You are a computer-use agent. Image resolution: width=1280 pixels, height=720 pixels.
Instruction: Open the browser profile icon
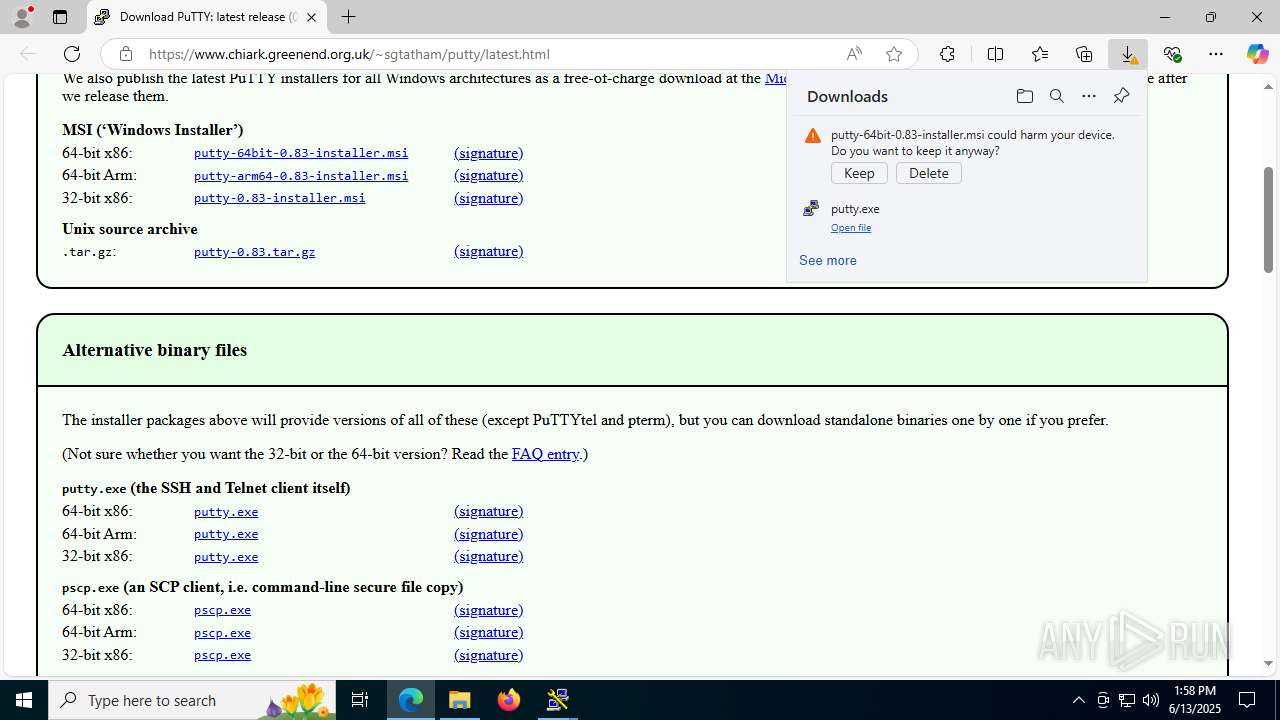pyautogui.click(x=22, y=17)
